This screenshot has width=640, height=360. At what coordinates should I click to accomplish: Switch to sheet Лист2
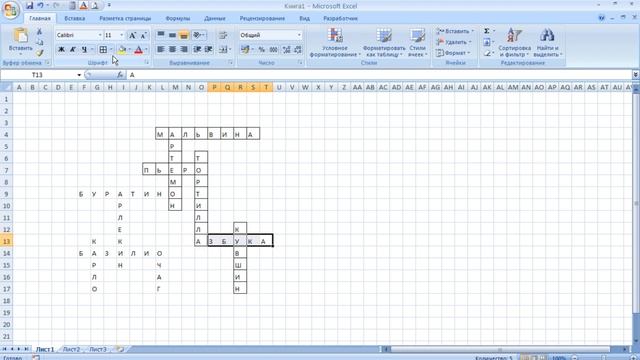(x=71, y=349)
